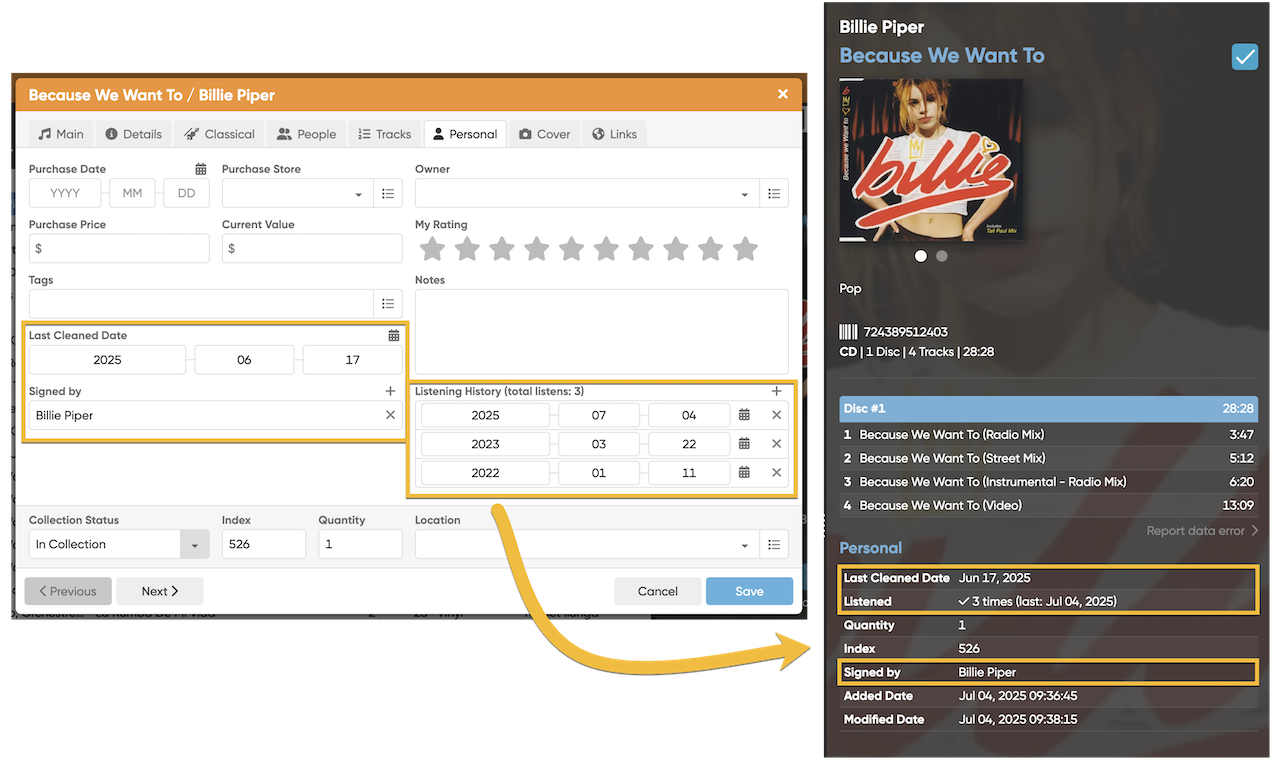Open the Report data error link

(x=1202, y=531)
